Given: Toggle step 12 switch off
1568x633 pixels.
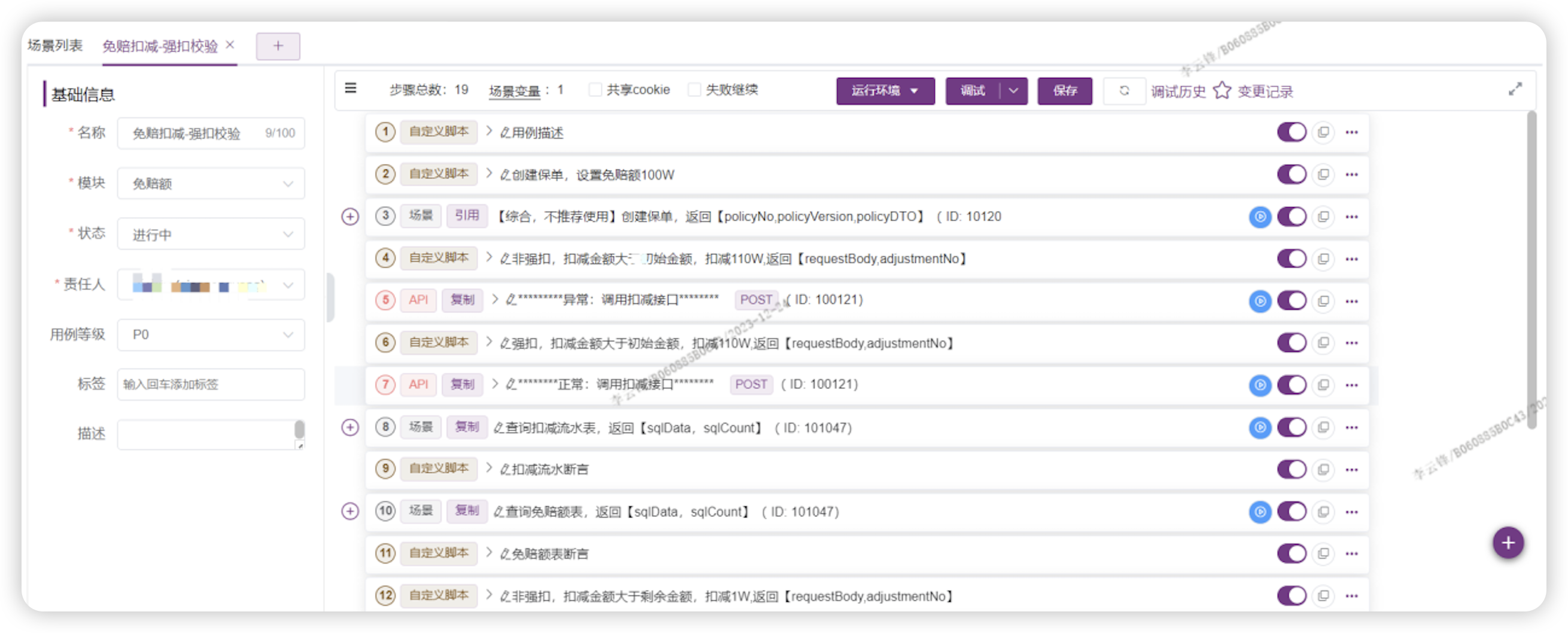Looking at the screenshot, I should pos(1292,597).
